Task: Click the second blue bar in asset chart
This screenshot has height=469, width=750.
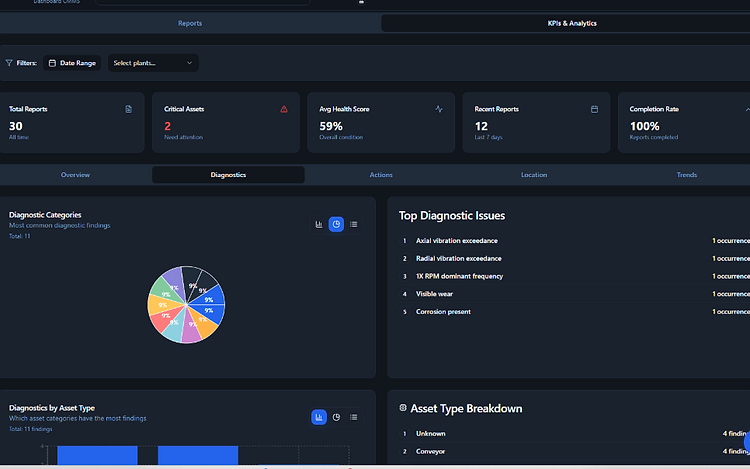Action: [x=198, y=455]
